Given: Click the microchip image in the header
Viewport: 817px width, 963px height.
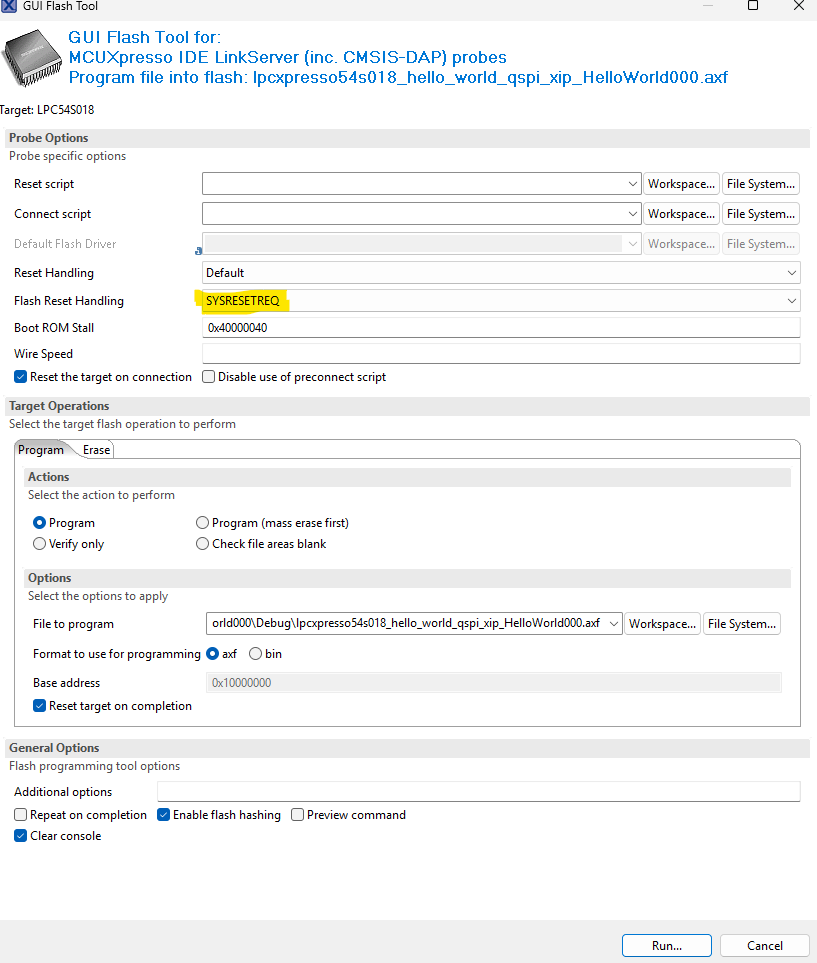Looking at the screenshot, I should tap(33, 58).
